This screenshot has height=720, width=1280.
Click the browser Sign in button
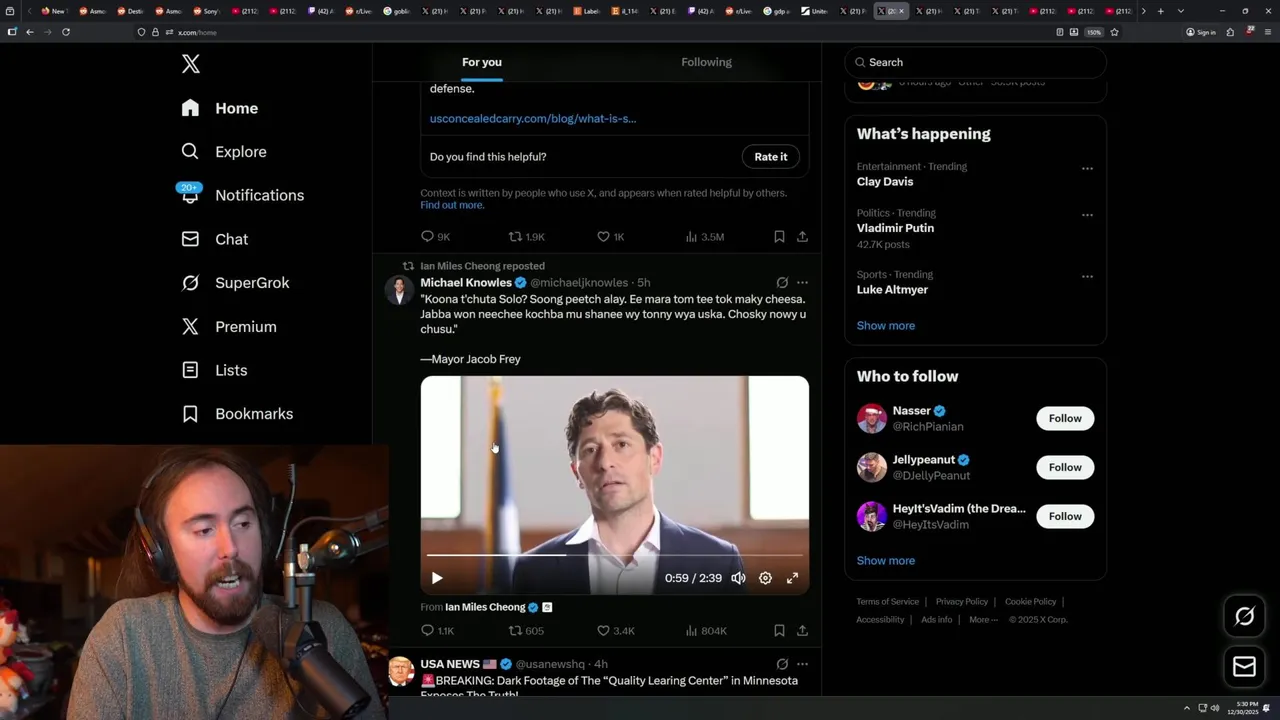[x=1201, y=32]
